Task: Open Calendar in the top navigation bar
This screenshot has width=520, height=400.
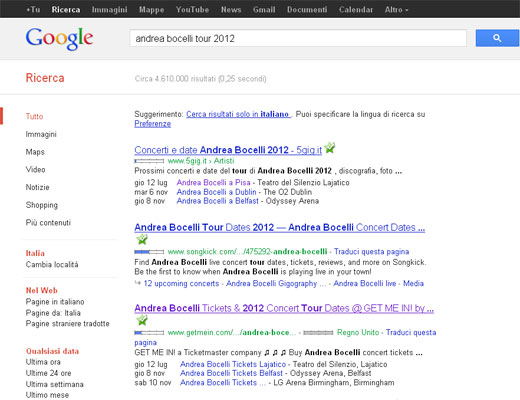Action: pyautogui.click(x=356, y=10)
